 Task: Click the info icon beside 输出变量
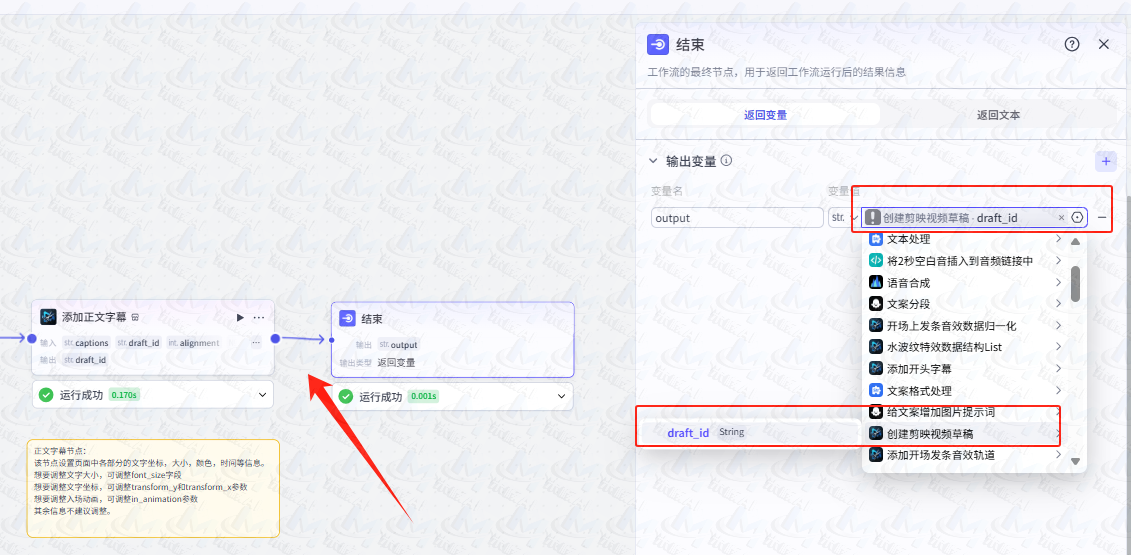click(726, 160)
